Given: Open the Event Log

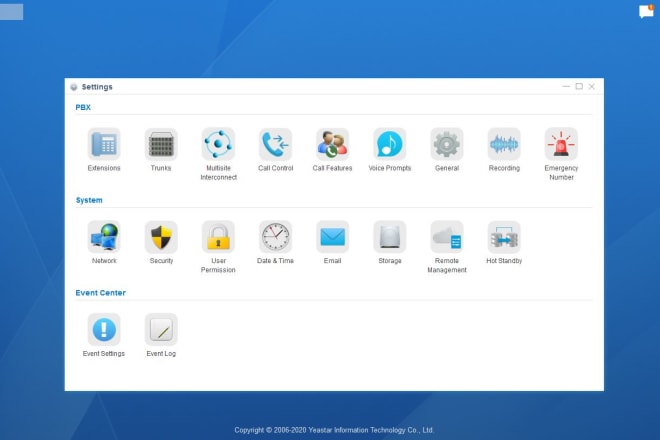Looking at the screenshot, I should pyautogui.click(x=161, y=329).
